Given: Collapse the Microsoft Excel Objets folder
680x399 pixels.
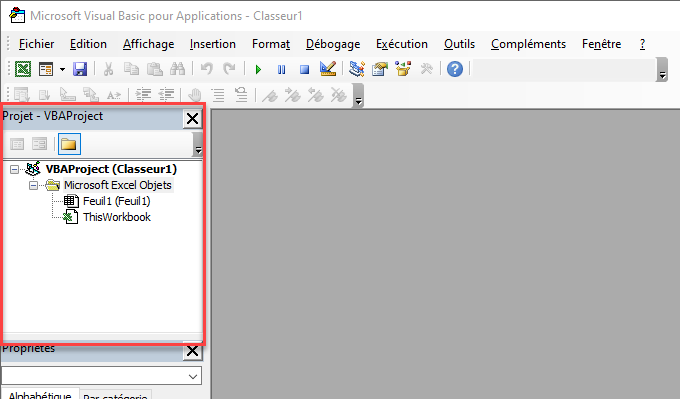Looking at the screenshot, I should (33, 186).
